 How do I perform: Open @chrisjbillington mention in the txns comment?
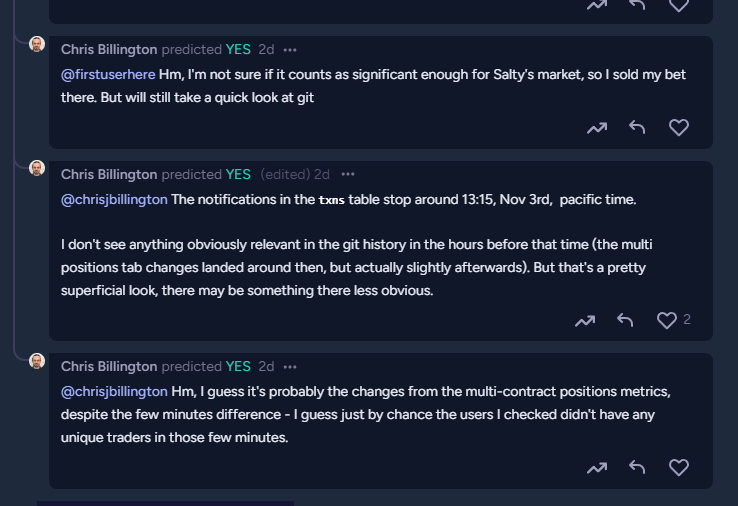[114, 200]
